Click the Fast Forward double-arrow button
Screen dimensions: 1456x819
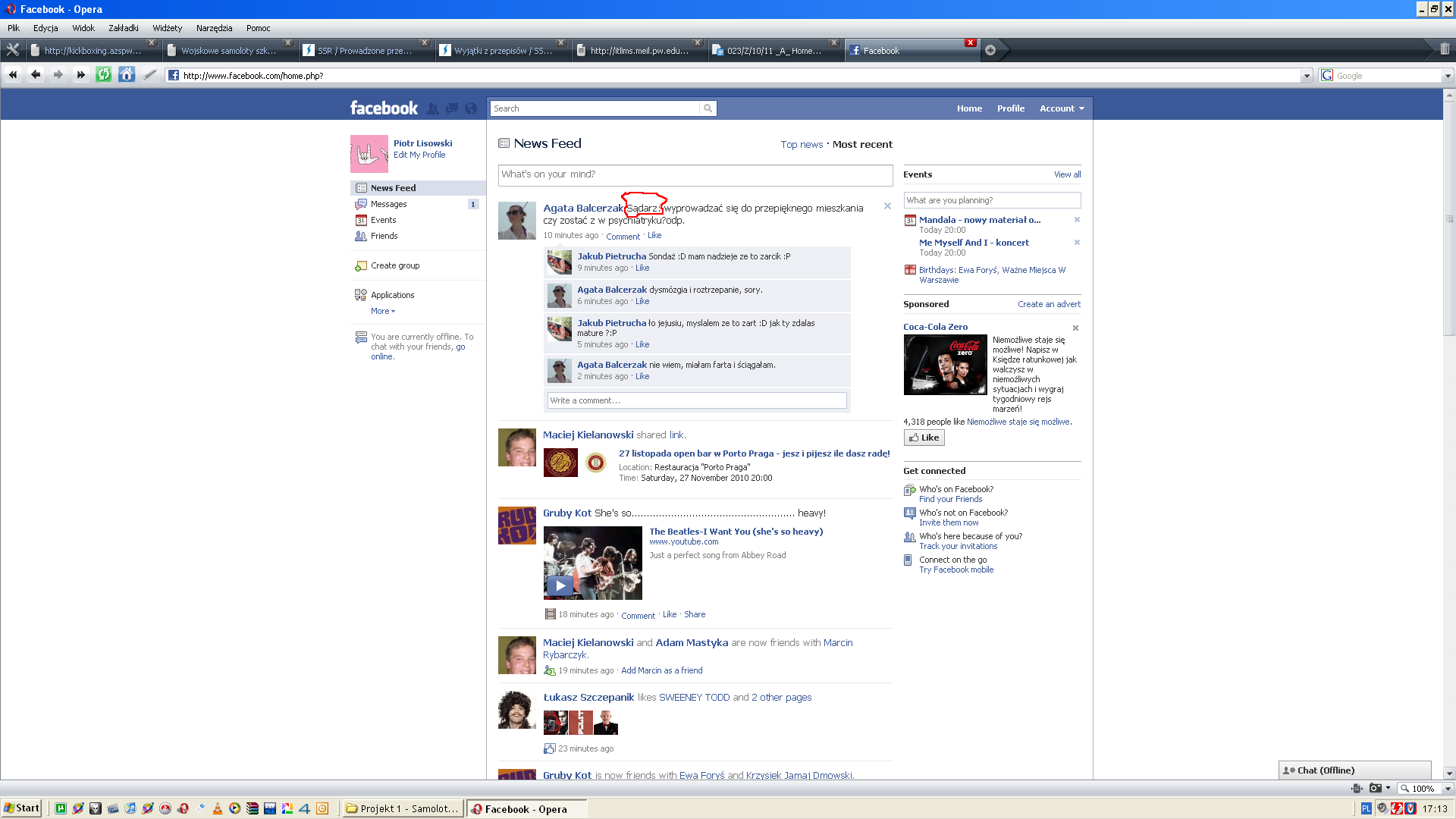pyautogui.click(x=81, y=75)
